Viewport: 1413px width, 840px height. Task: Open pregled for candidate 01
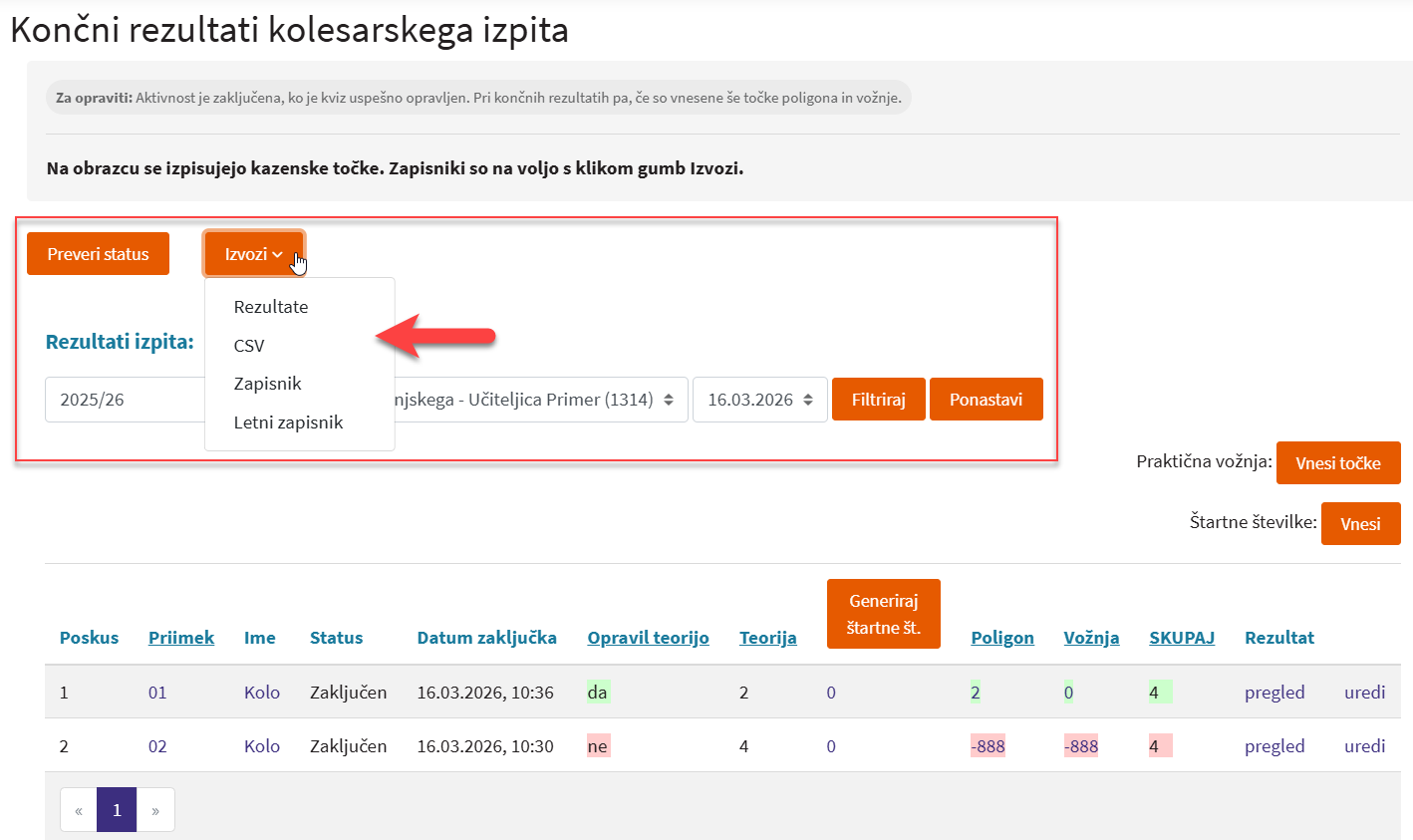coord(1273,693)
